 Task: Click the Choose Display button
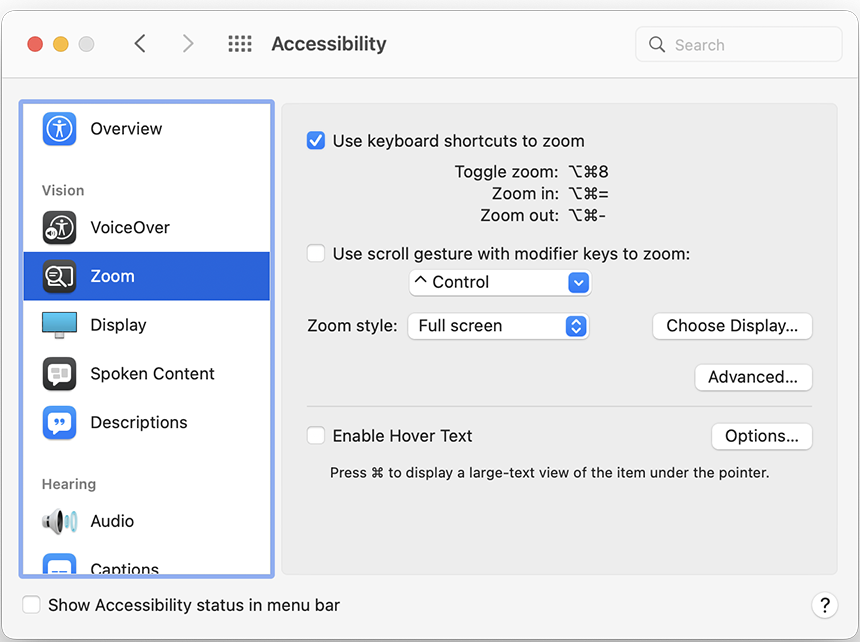pos(732,326)
